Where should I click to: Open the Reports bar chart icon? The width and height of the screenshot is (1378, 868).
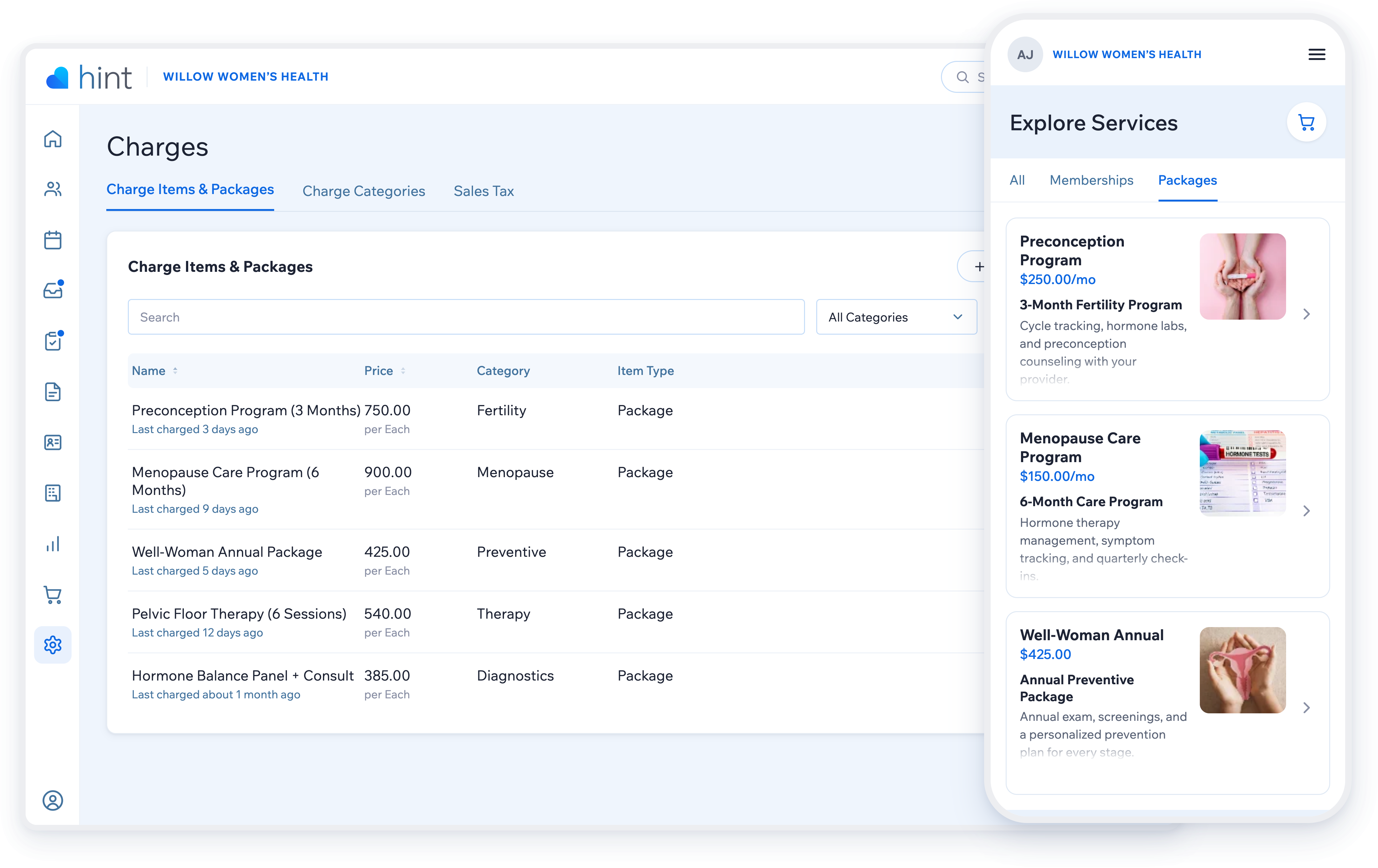53,544
